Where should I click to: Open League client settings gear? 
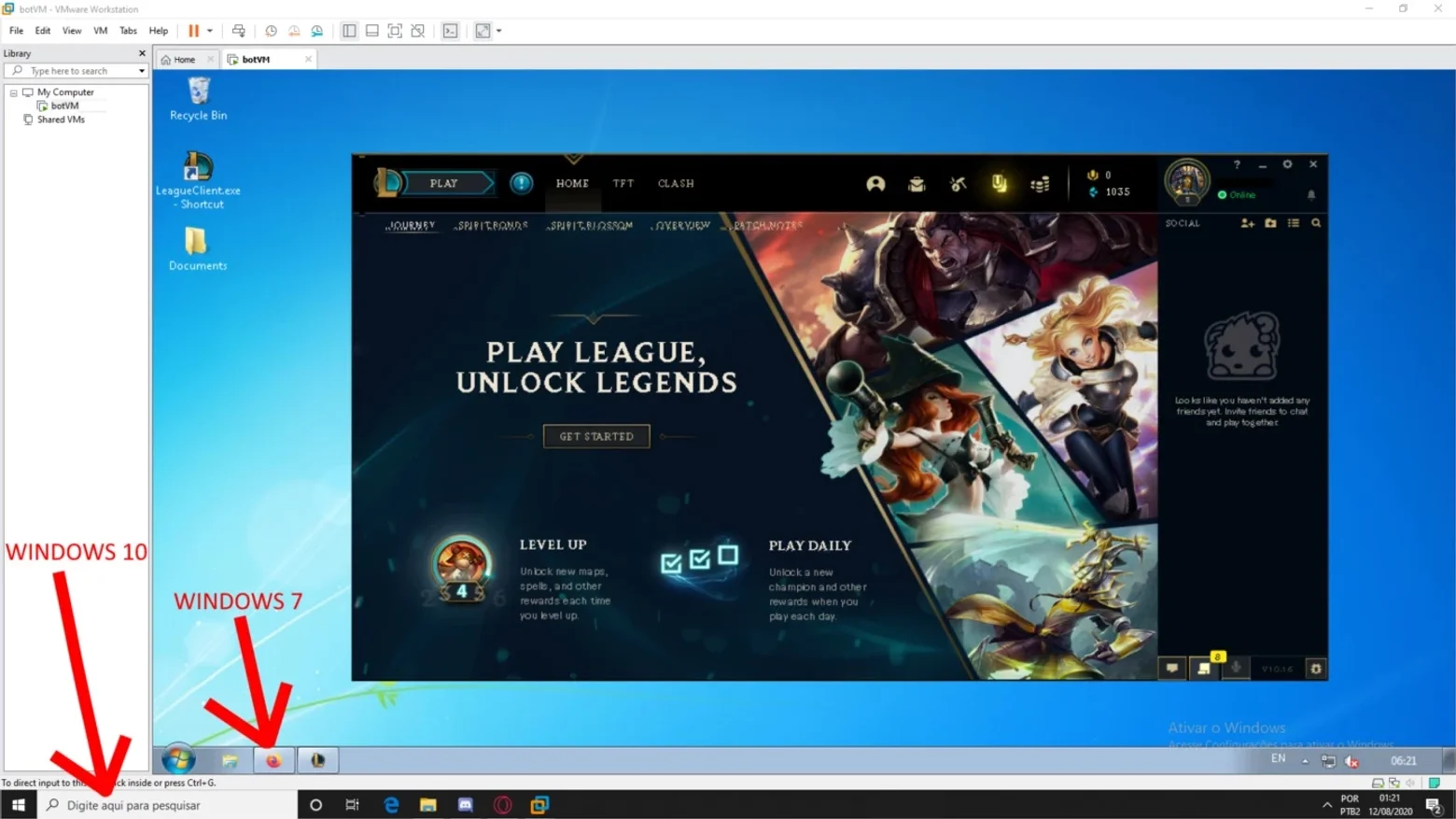pyautogui.click(x=1287, y=164)
